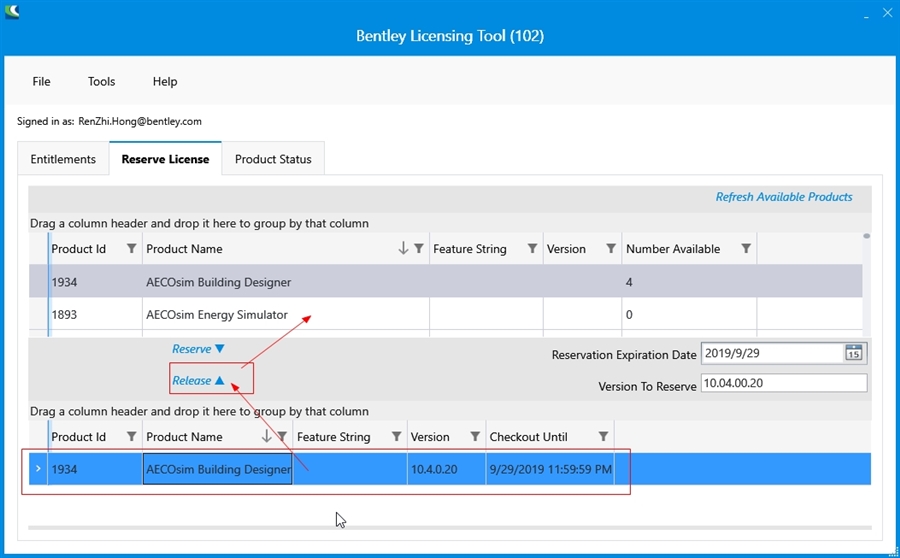This screenshot has width=900, height=558.
Task: Expand the reserved 1934 row chevron
Action: pos(38,469)
